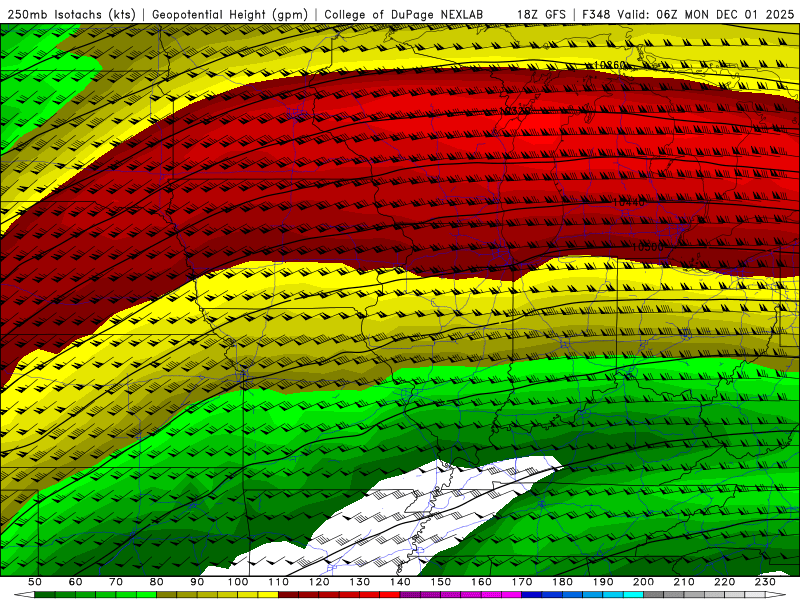Select the dark maroon swatch starting at 110

[x=288, y=594]
